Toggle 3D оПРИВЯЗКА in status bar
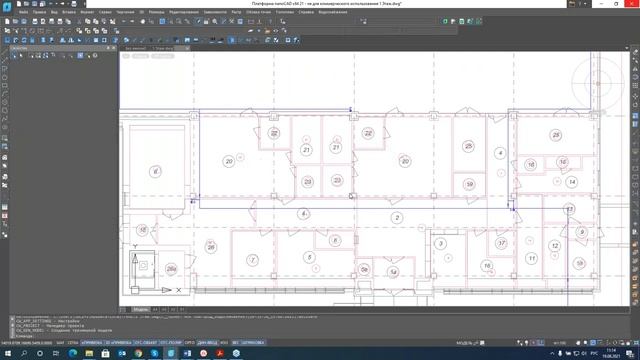640x360 pixels. coord(118,343)
